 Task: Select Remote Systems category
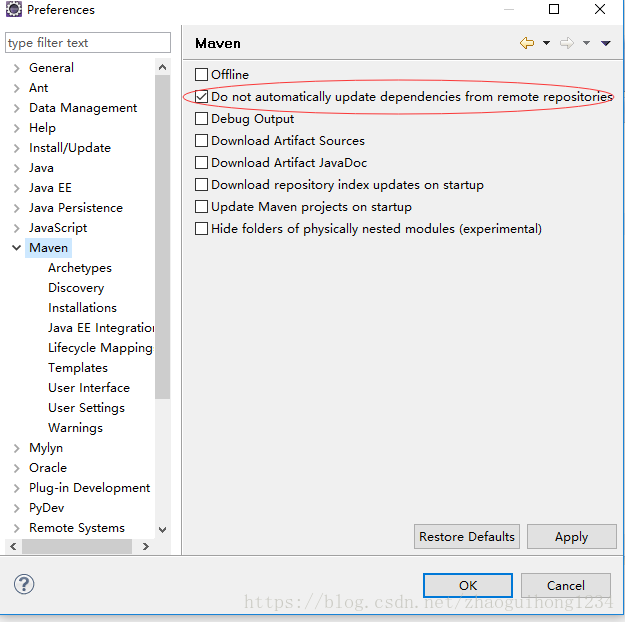(x=77, y=528)
